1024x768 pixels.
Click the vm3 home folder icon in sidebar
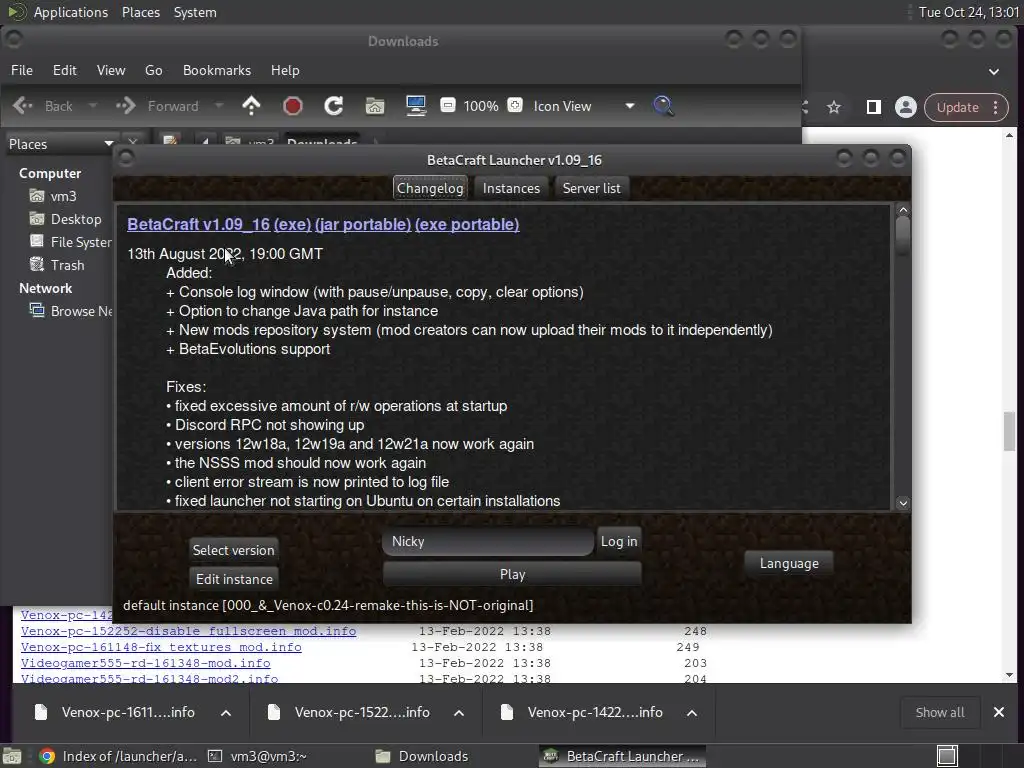[x=37, y=196]
